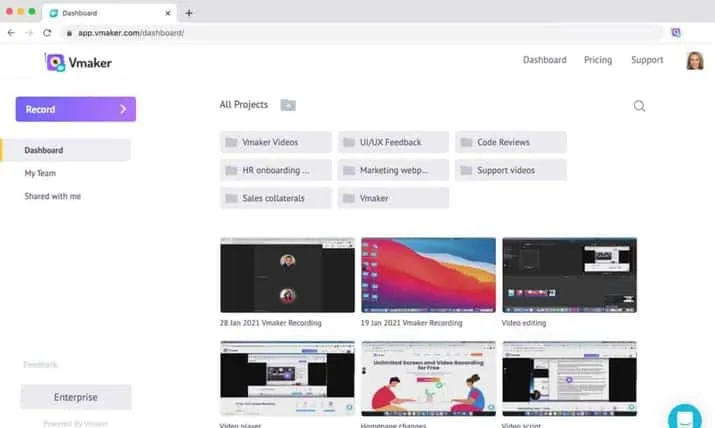Click the Feedback link in sidebar
This screenshot has height=428, width=715.
(x=41, y=365)
